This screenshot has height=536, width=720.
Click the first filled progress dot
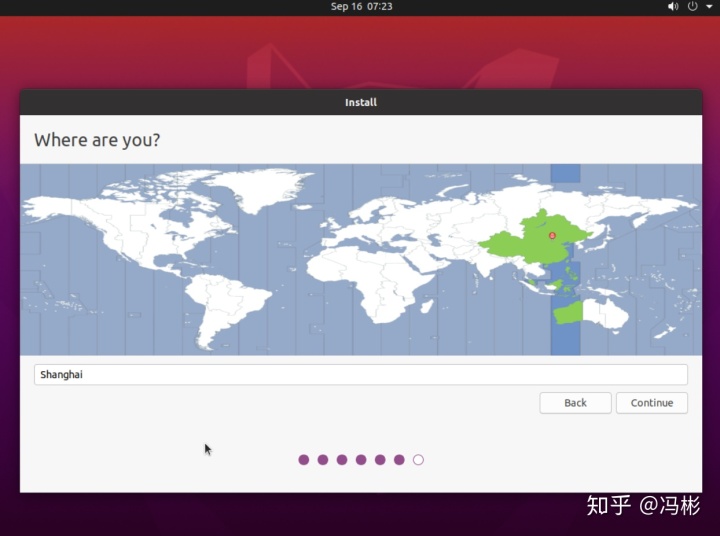304,460
